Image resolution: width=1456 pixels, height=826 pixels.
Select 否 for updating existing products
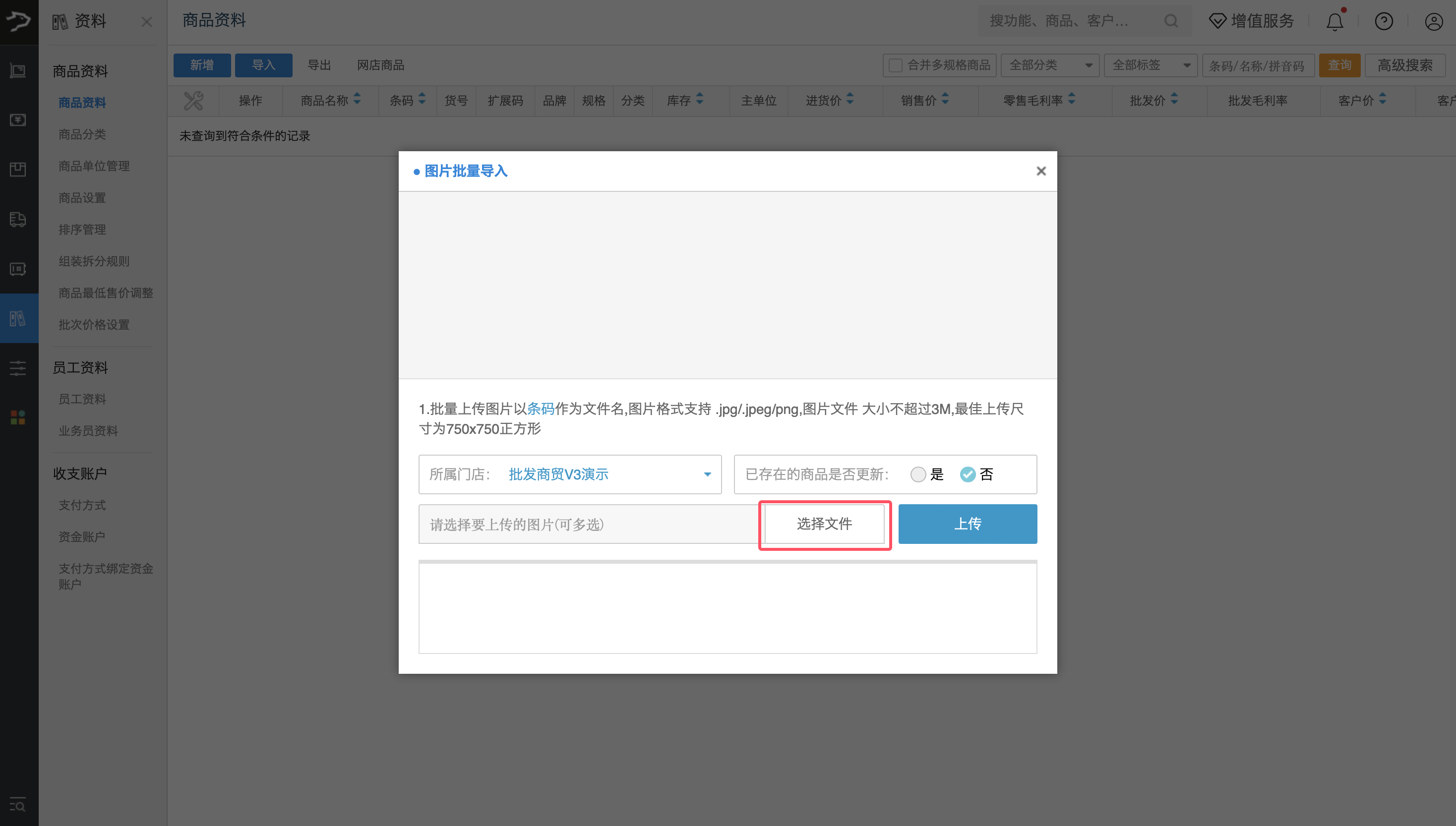click(x=968, y=474)
